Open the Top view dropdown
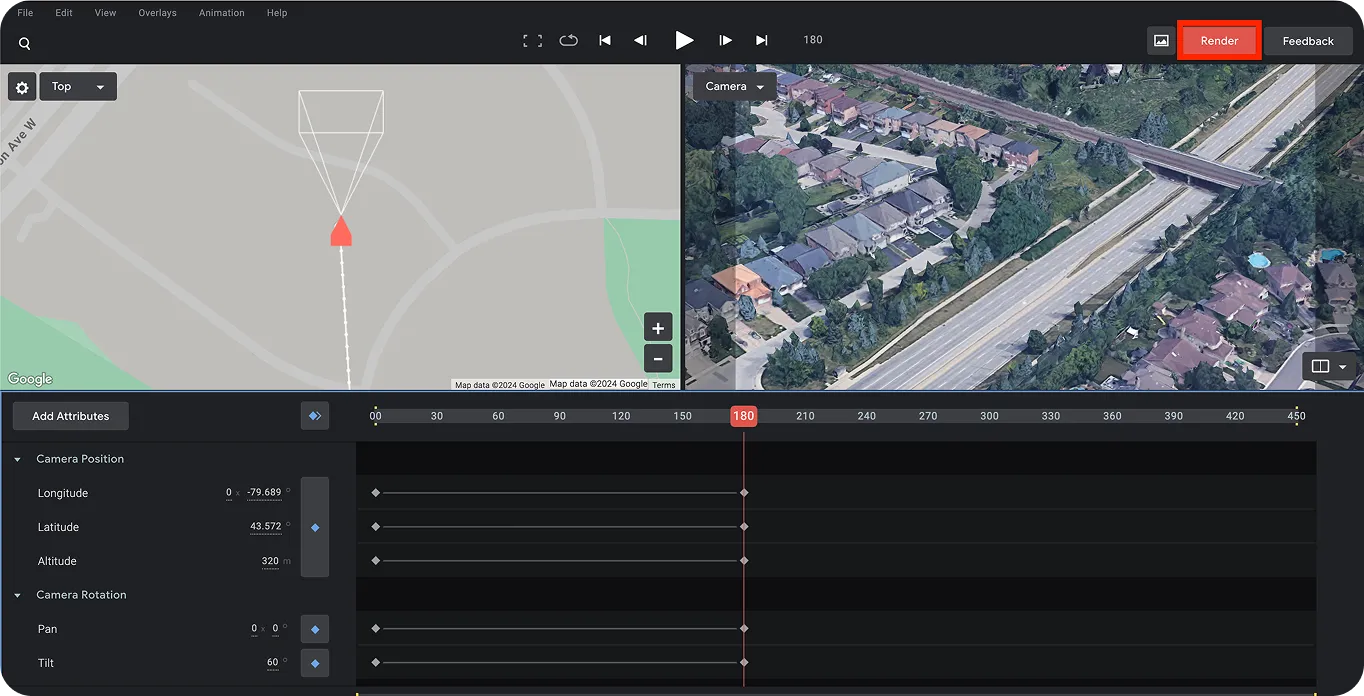Viewport: 1364px width, 696px height. 78,87
